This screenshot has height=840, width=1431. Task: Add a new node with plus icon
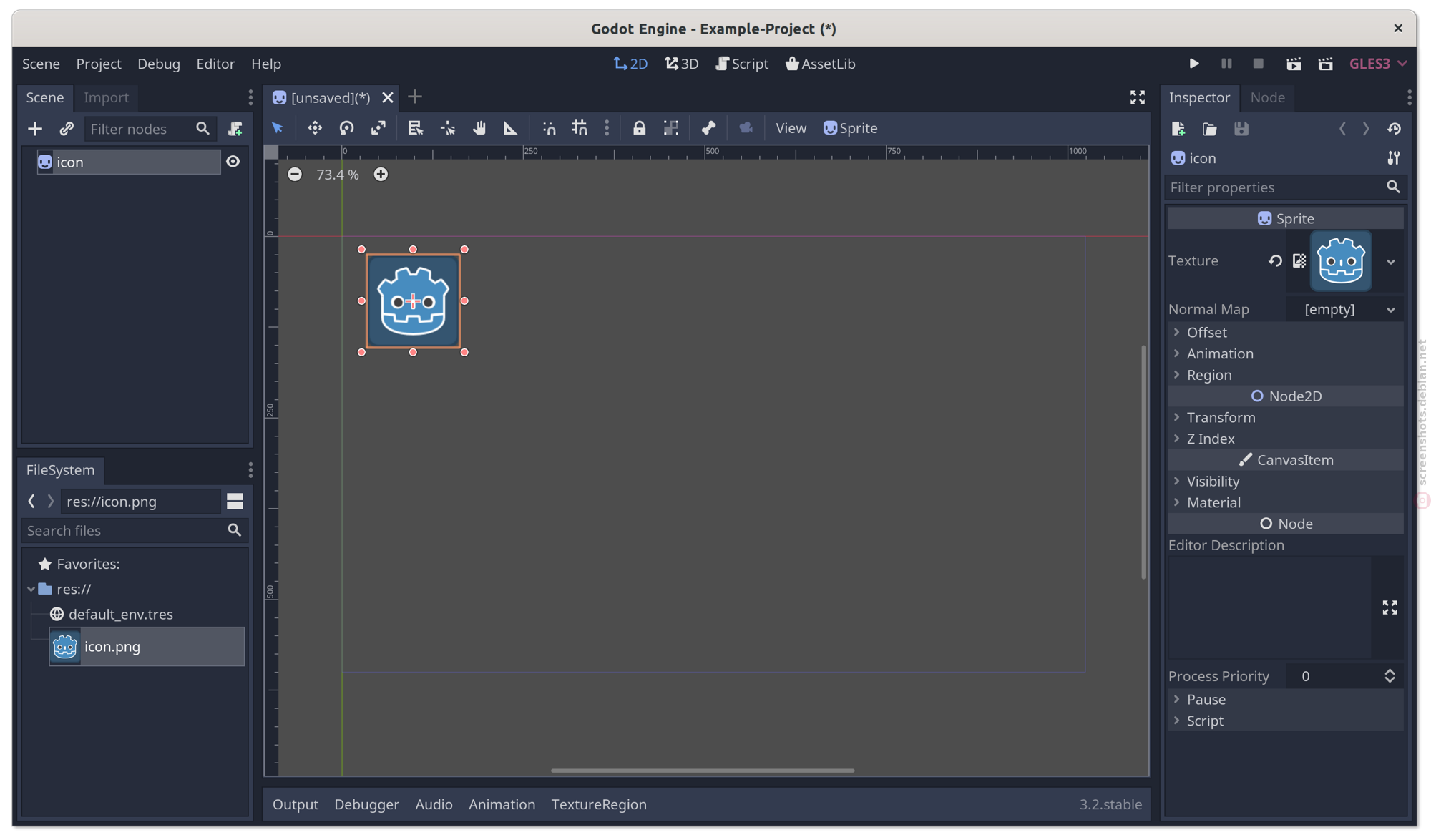pyautogui.click(x=35, y=129)
